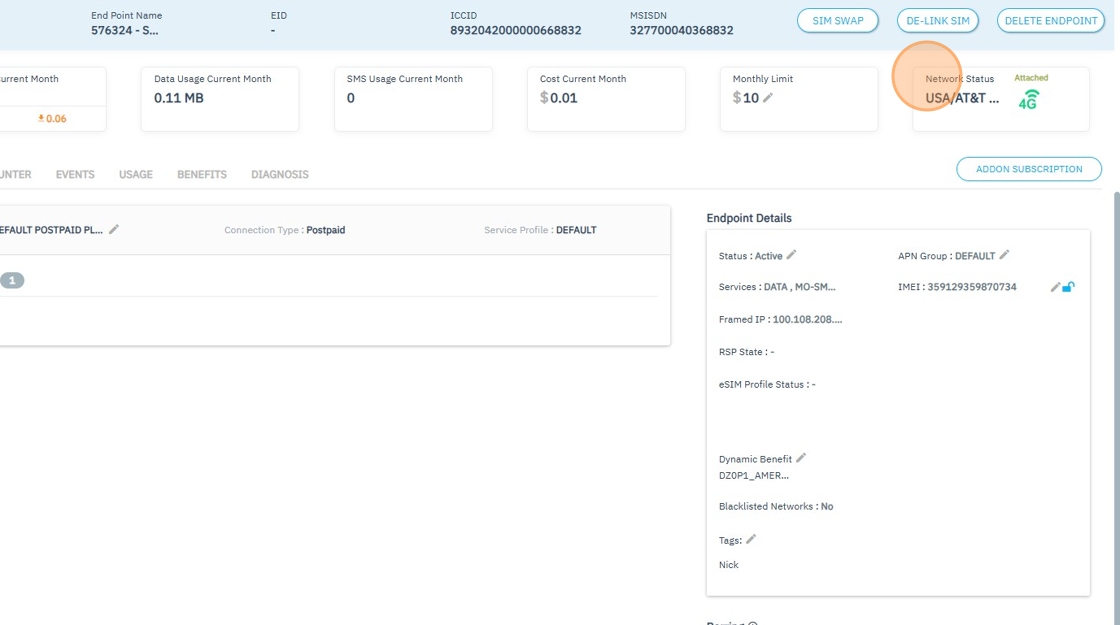Viewport: 1120px width, 625px height.
Task: Click the orange 0.06 download indicator
Action: click(x=52, y=119)
